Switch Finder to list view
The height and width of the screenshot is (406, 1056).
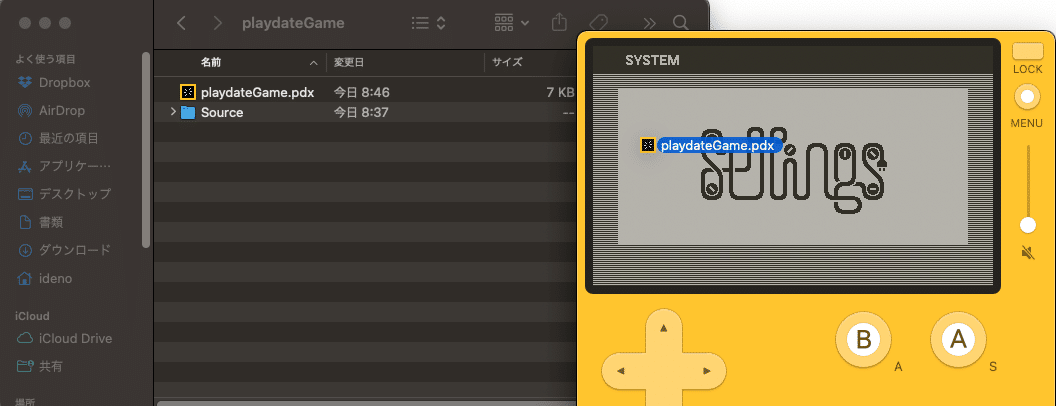(428, 23)
